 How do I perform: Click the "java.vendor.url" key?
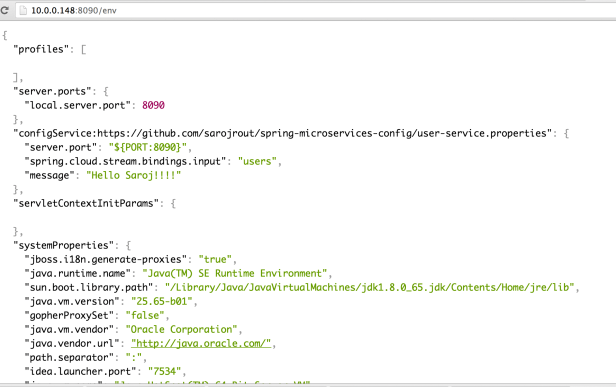(72, 343)
